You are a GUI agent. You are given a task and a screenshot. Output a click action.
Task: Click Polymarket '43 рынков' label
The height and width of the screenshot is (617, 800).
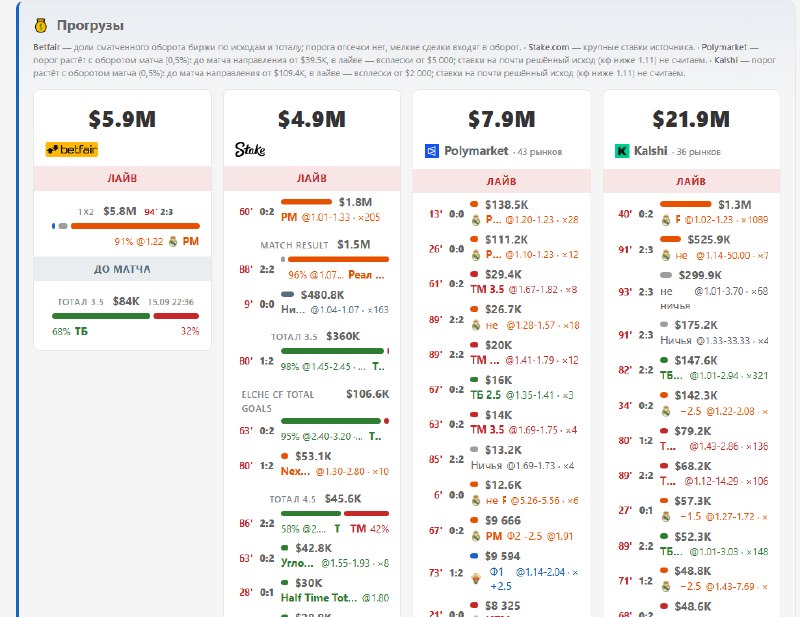coord(539,152)
